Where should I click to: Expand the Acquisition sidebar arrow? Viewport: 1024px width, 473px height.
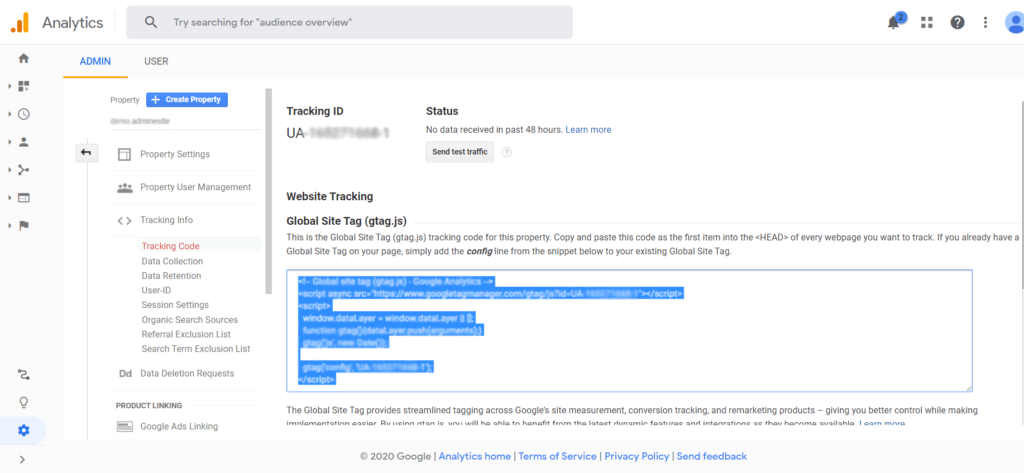point(9,170)
